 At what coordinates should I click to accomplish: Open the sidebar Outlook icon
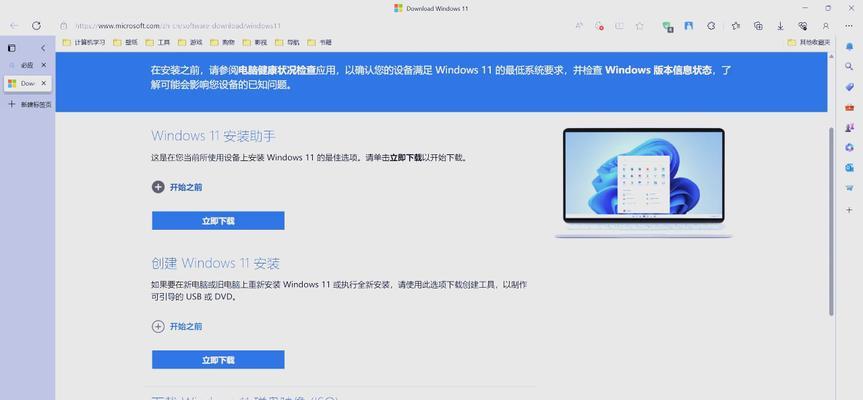point(849,168)
